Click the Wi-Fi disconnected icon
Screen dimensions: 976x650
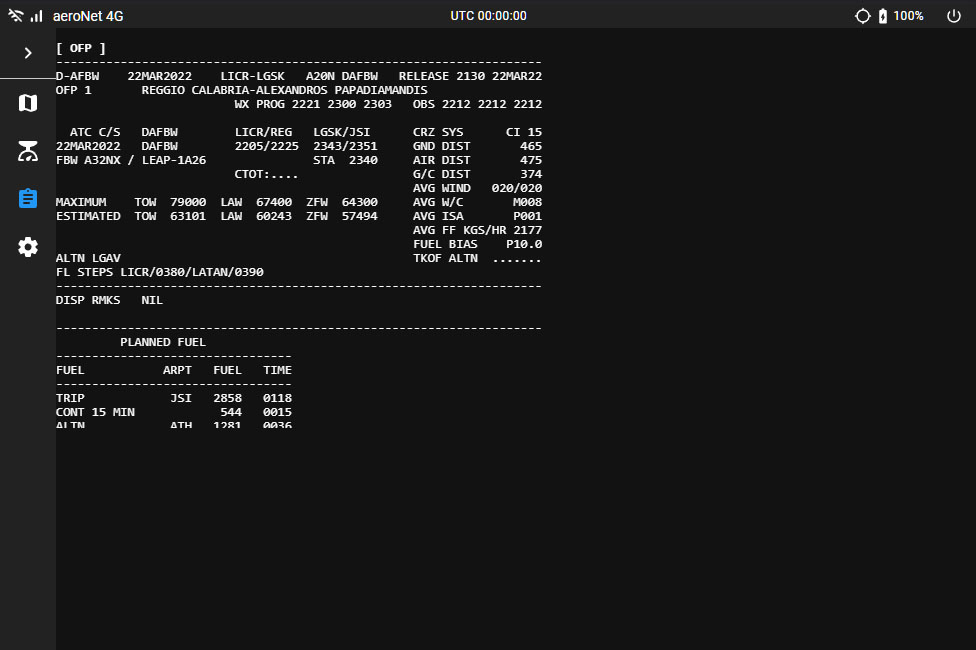coord(16,16)
